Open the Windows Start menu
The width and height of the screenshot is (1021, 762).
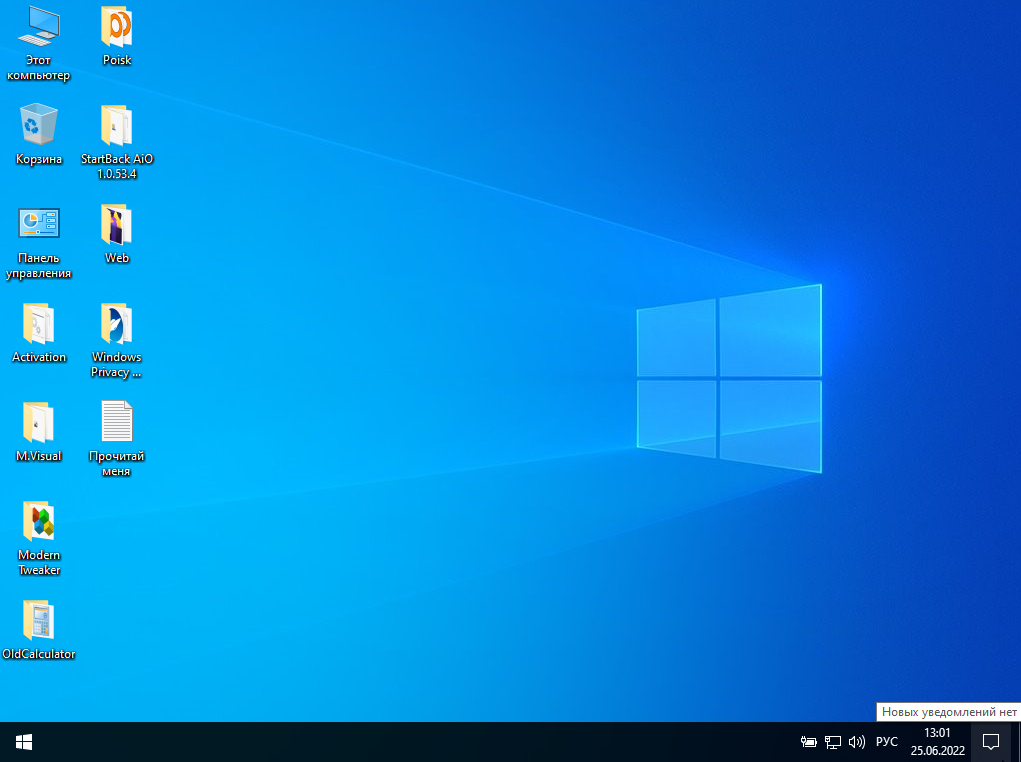pyautogui.click(x=24, y=742)
